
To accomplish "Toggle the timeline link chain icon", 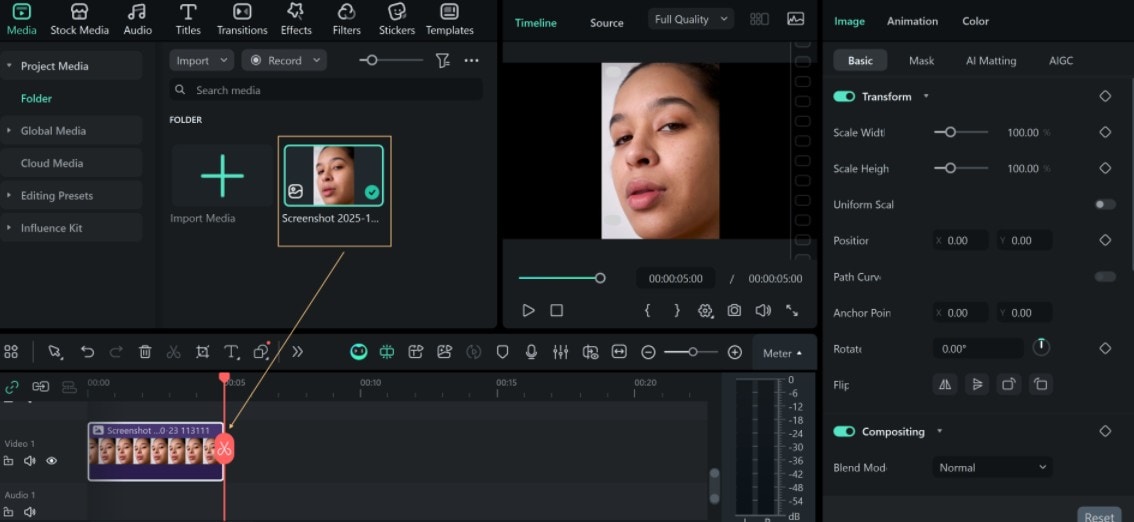I will click(12, 387).
